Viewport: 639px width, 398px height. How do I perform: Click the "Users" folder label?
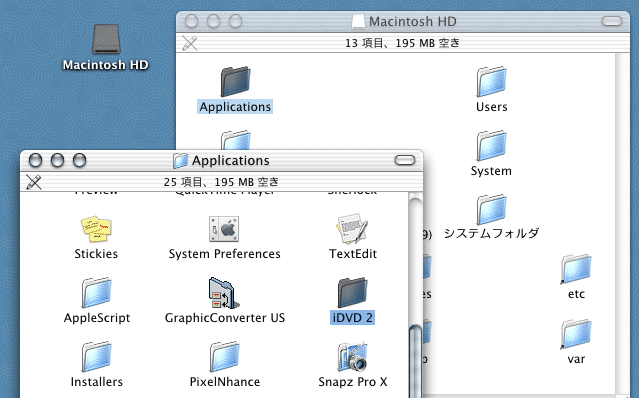click(491, 107)
